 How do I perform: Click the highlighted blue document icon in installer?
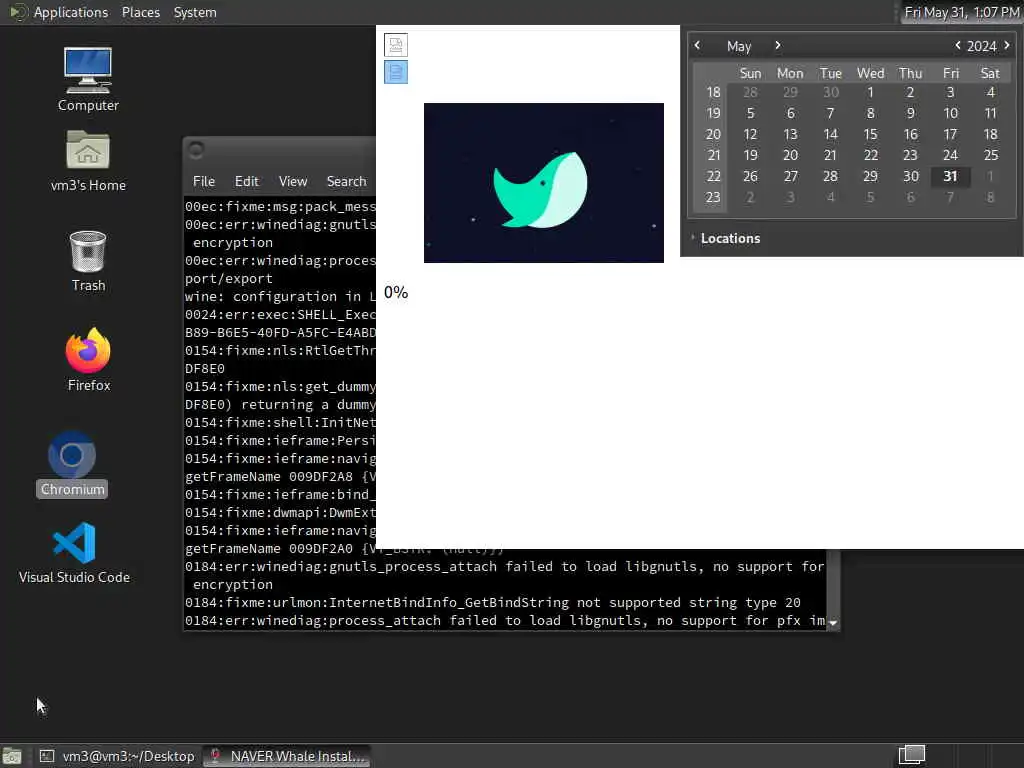[396, 72]
